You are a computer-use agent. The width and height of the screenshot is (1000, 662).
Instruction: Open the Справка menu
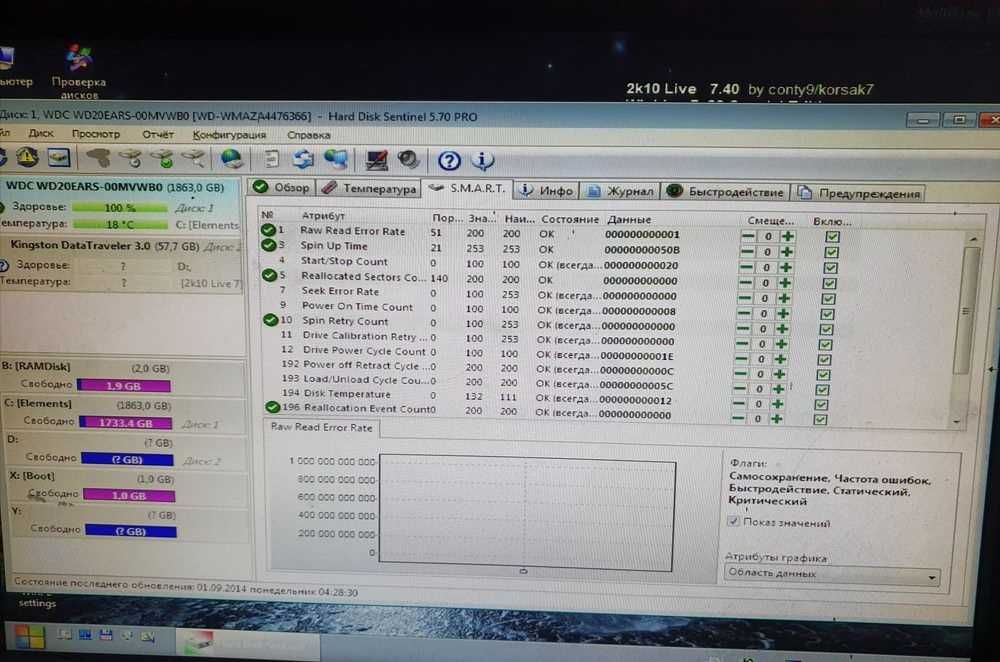click(309, 135)
